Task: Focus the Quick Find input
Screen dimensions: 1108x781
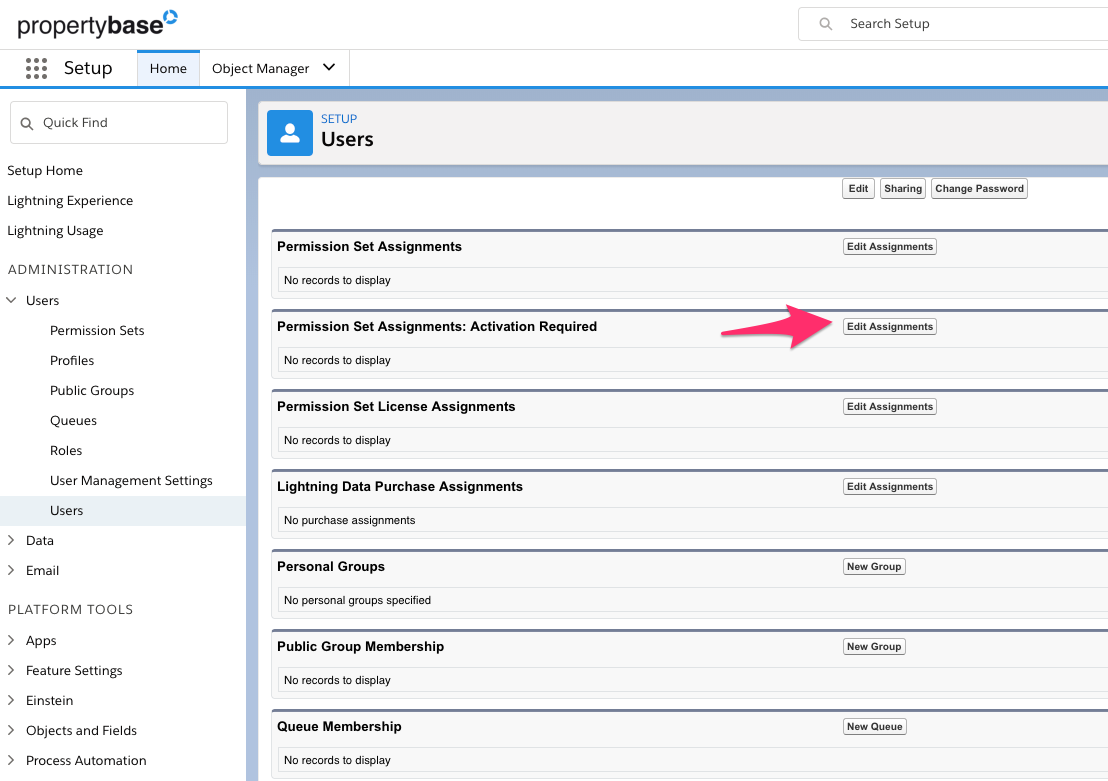Action: [119, 123]
